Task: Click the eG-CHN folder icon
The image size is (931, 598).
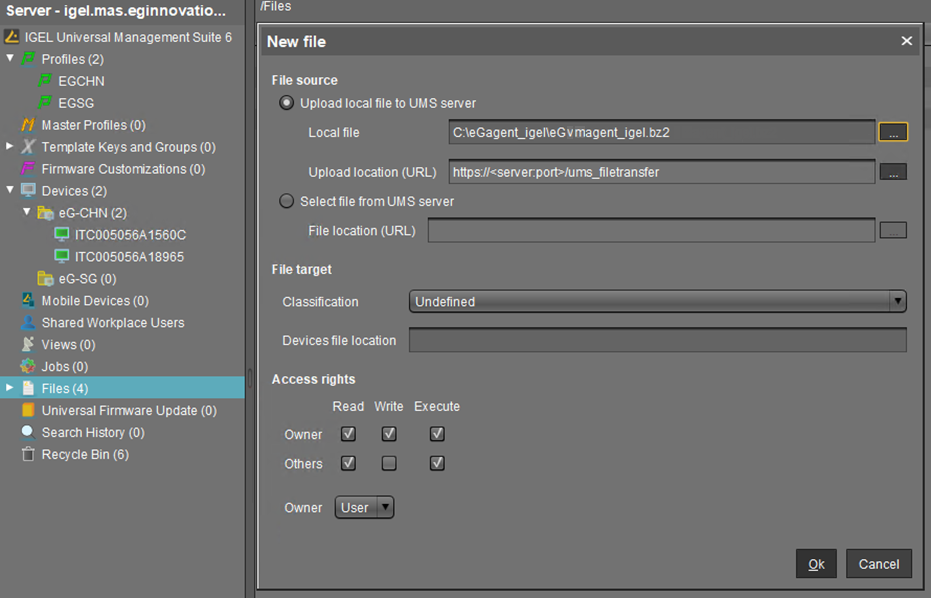Action: (46, 213)
